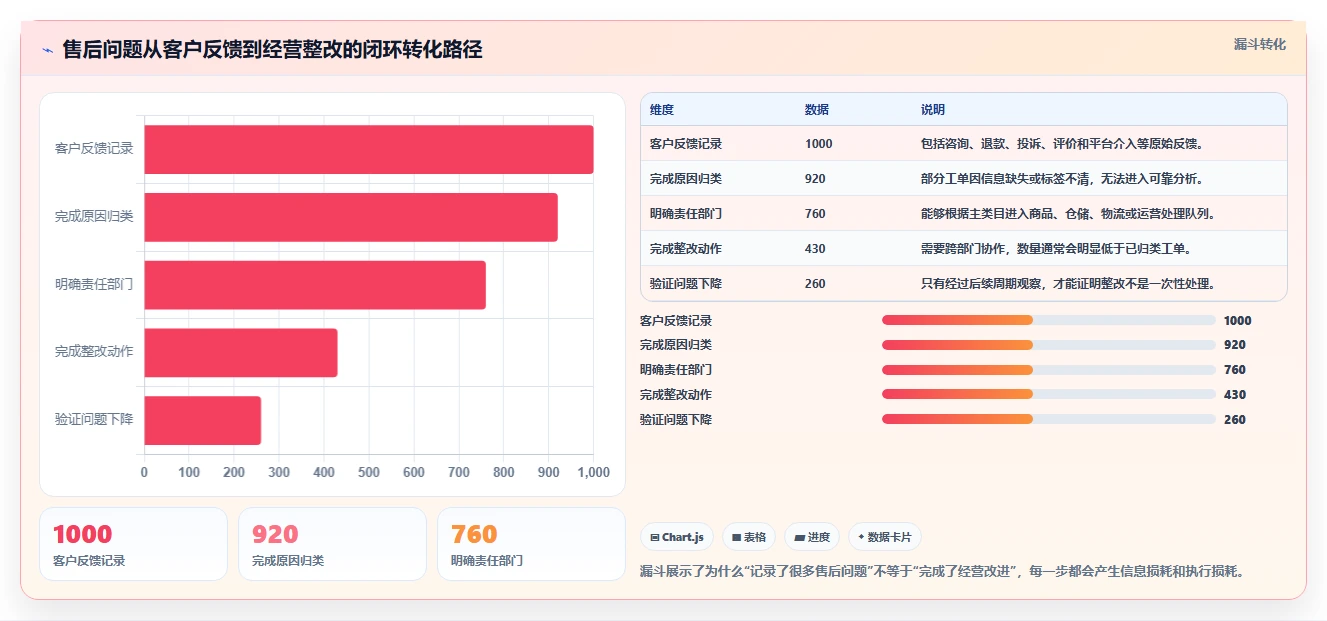
Task: Click the 760 value in the table
Action: pos(815,214)
